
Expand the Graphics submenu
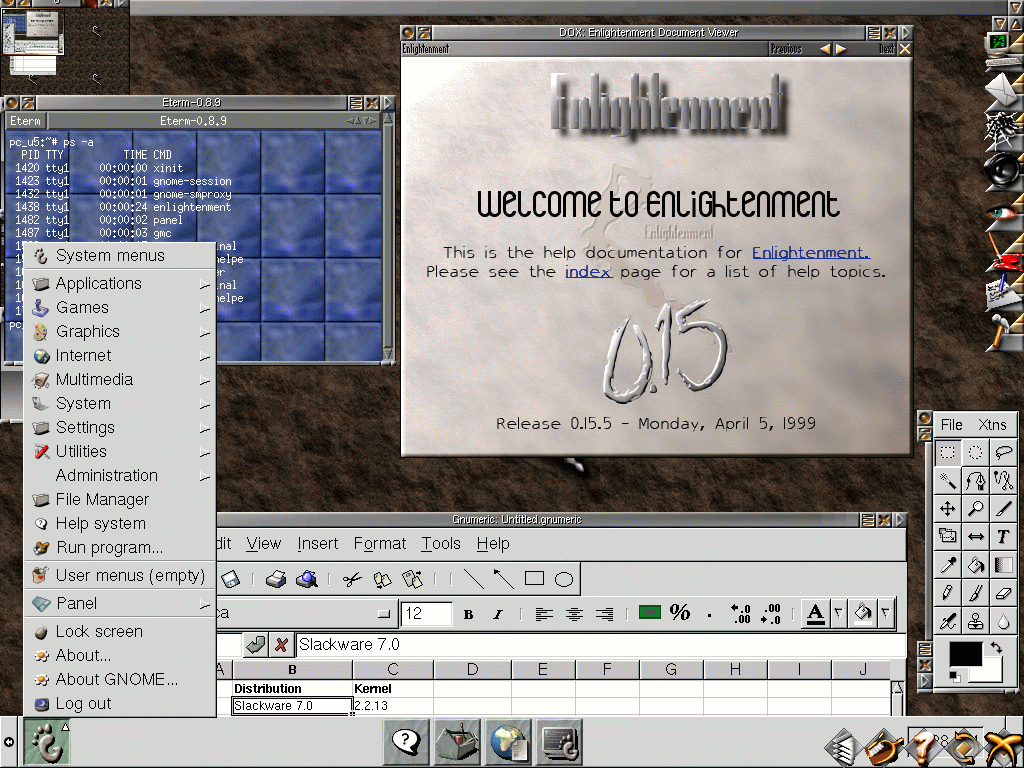click(120, 332)
